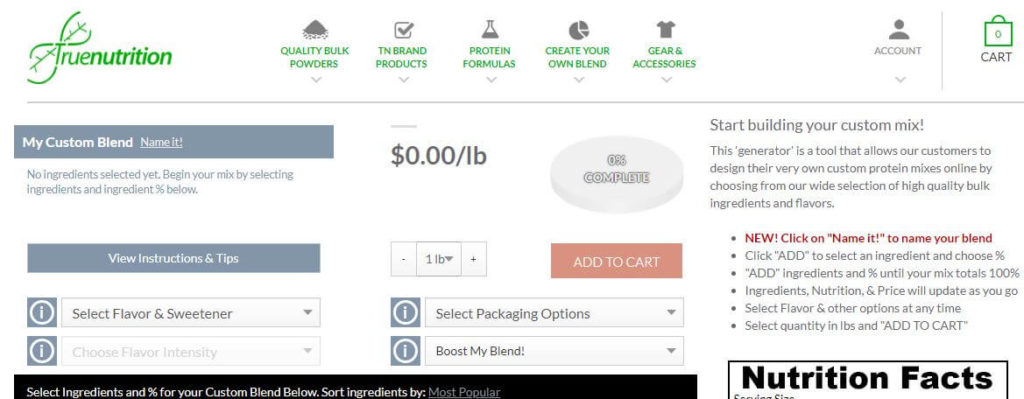Show info for Select Packaging Options
Viewport: 1024px width, 399px height.
(x=405, y=313)
